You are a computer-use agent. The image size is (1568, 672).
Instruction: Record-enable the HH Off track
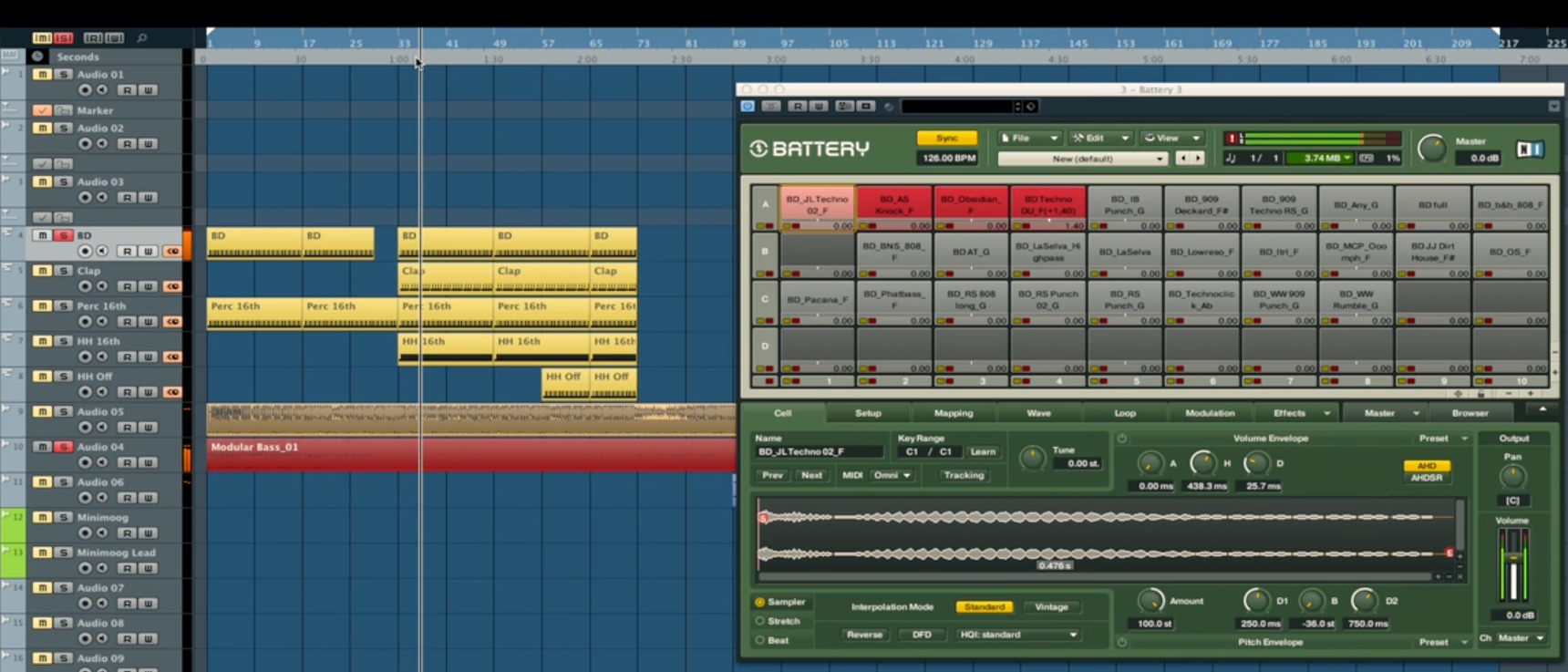tap(85, 392)
